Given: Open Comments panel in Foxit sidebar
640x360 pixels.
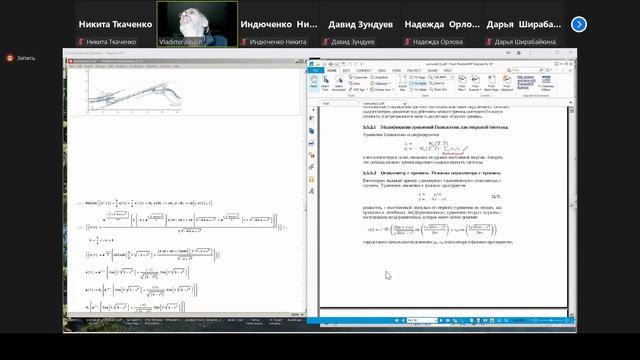Looking at the screenshot, I should tap(311, 155).
